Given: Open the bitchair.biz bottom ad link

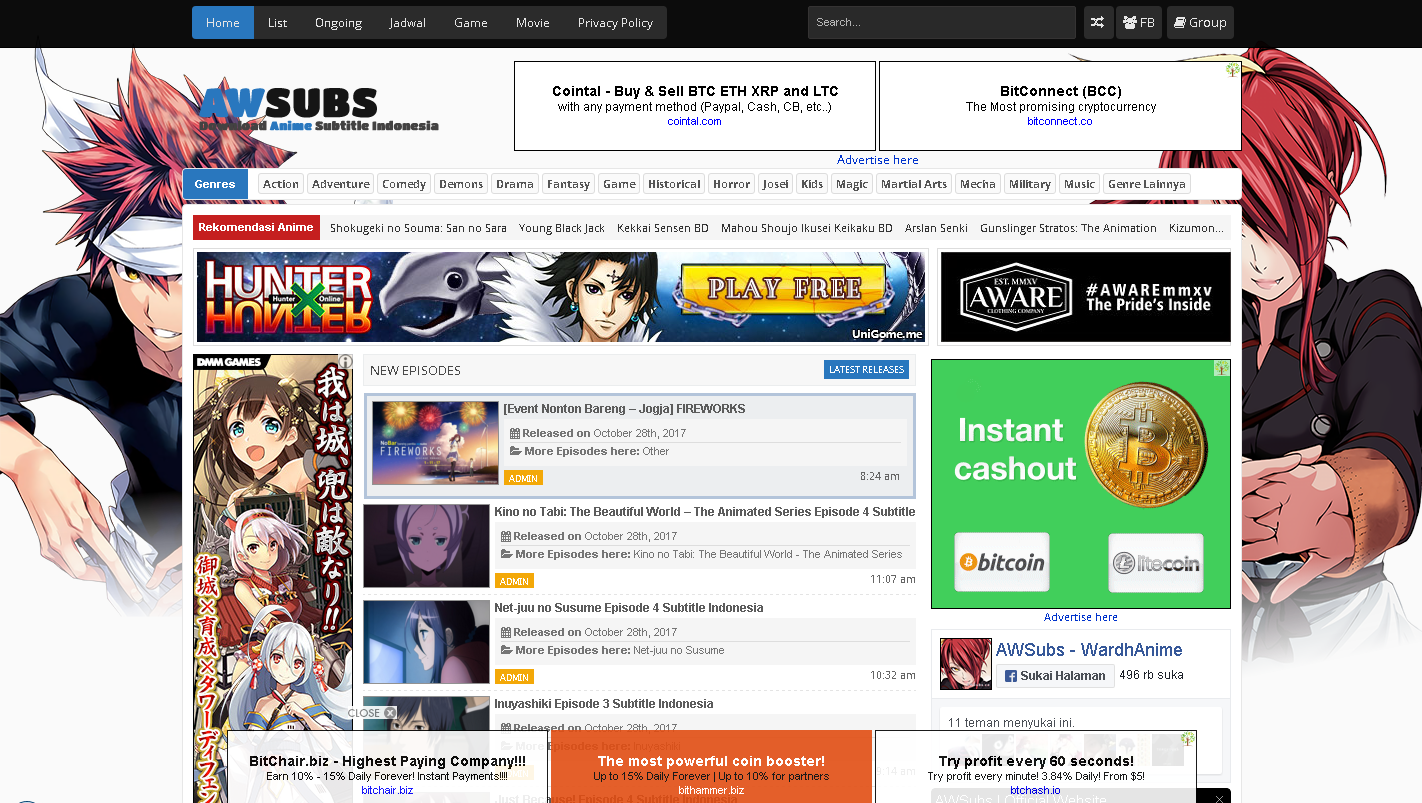Looking at the screenshot, I should pyautogui.click(x=387, y=790).
